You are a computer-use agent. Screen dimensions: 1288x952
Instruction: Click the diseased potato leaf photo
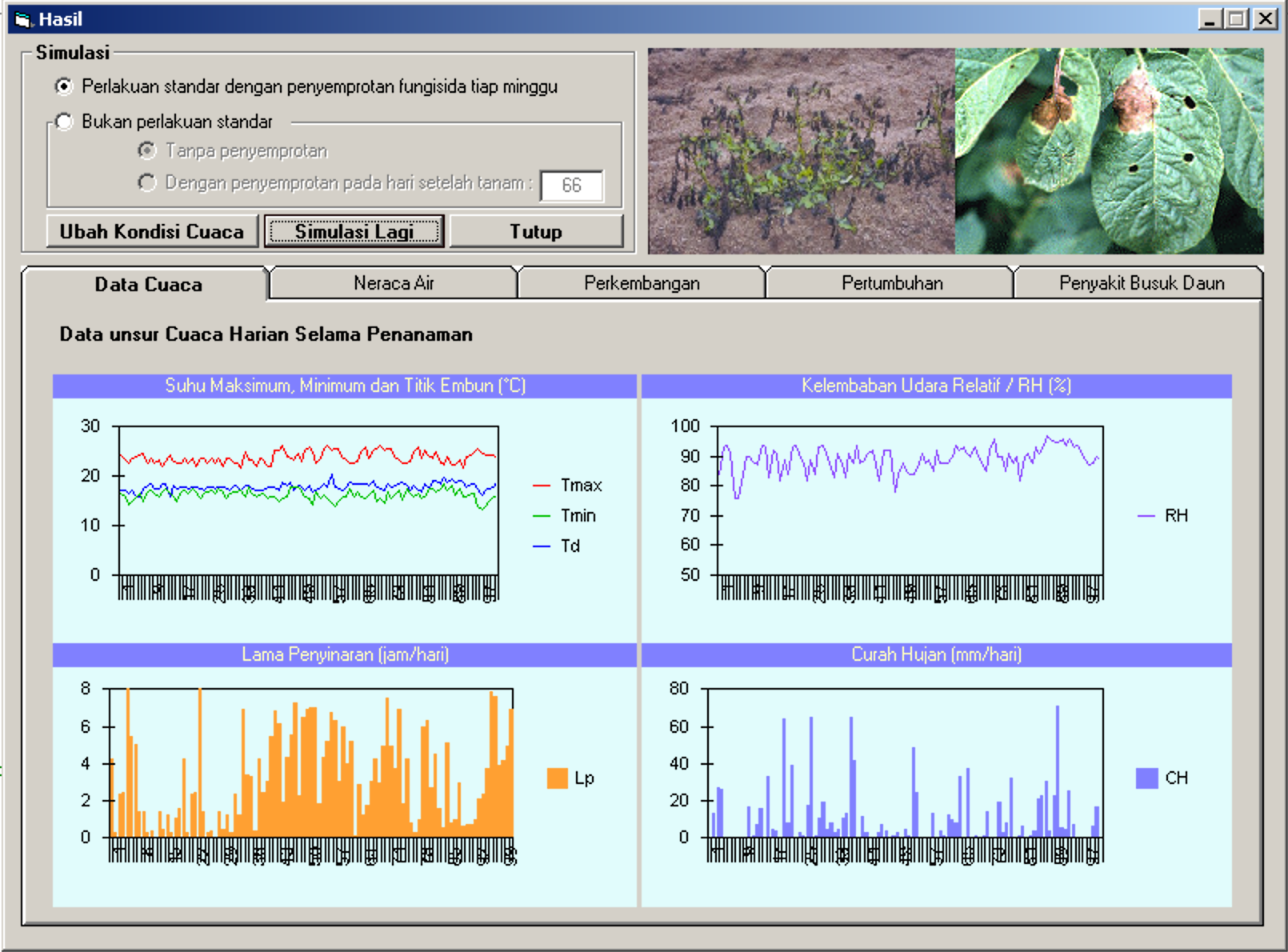tap(1109, 150)
